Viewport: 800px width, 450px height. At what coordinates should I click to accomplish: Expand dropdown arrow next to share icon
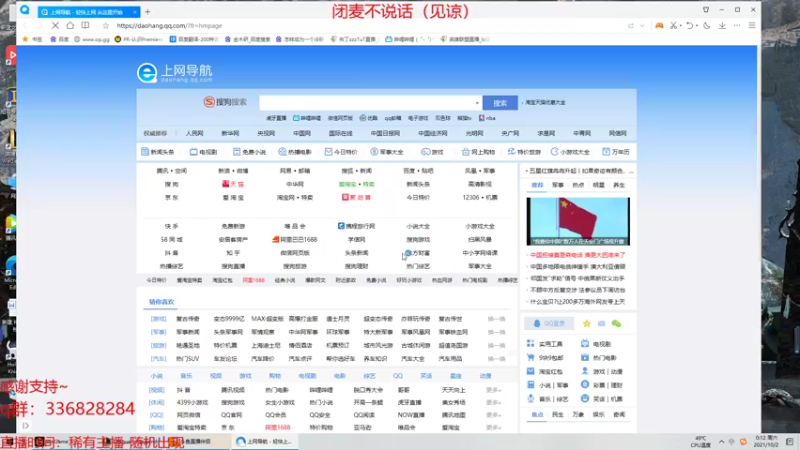click(x=642, y=26)
